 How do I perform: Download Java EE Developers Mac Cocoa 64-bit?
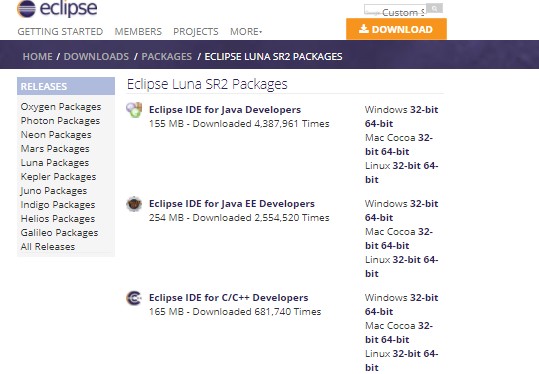pyautogui.click(x=395, y=246)
